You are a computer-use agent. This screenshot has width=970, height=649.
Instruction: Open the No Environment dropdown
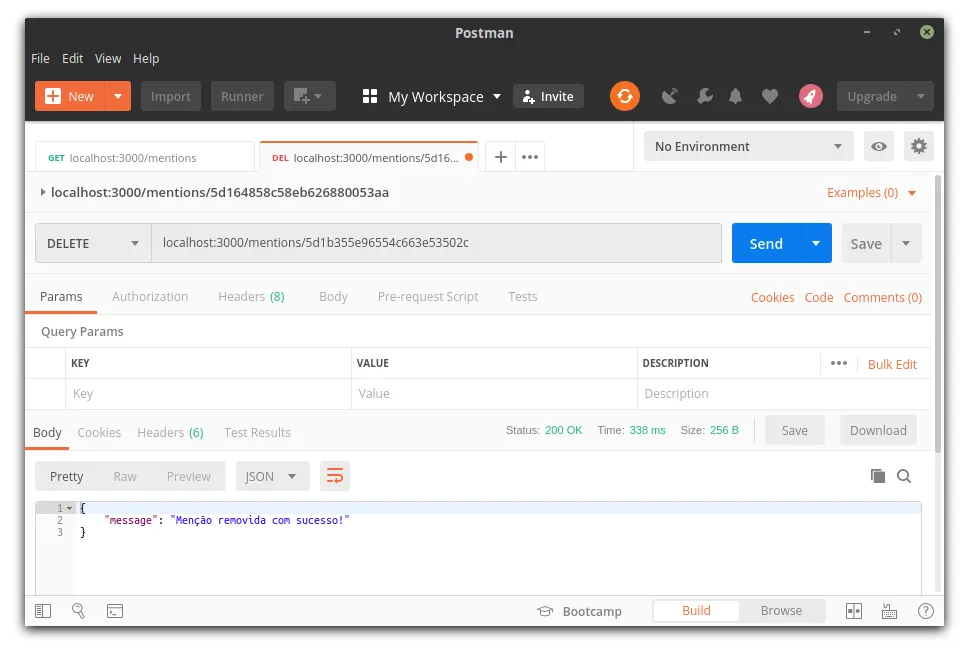748,146
